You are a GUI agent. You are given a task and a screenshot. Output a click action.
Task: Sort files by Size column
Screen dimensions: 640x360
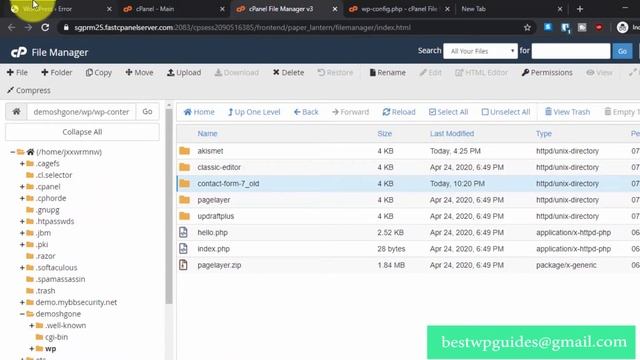point(384,133)
